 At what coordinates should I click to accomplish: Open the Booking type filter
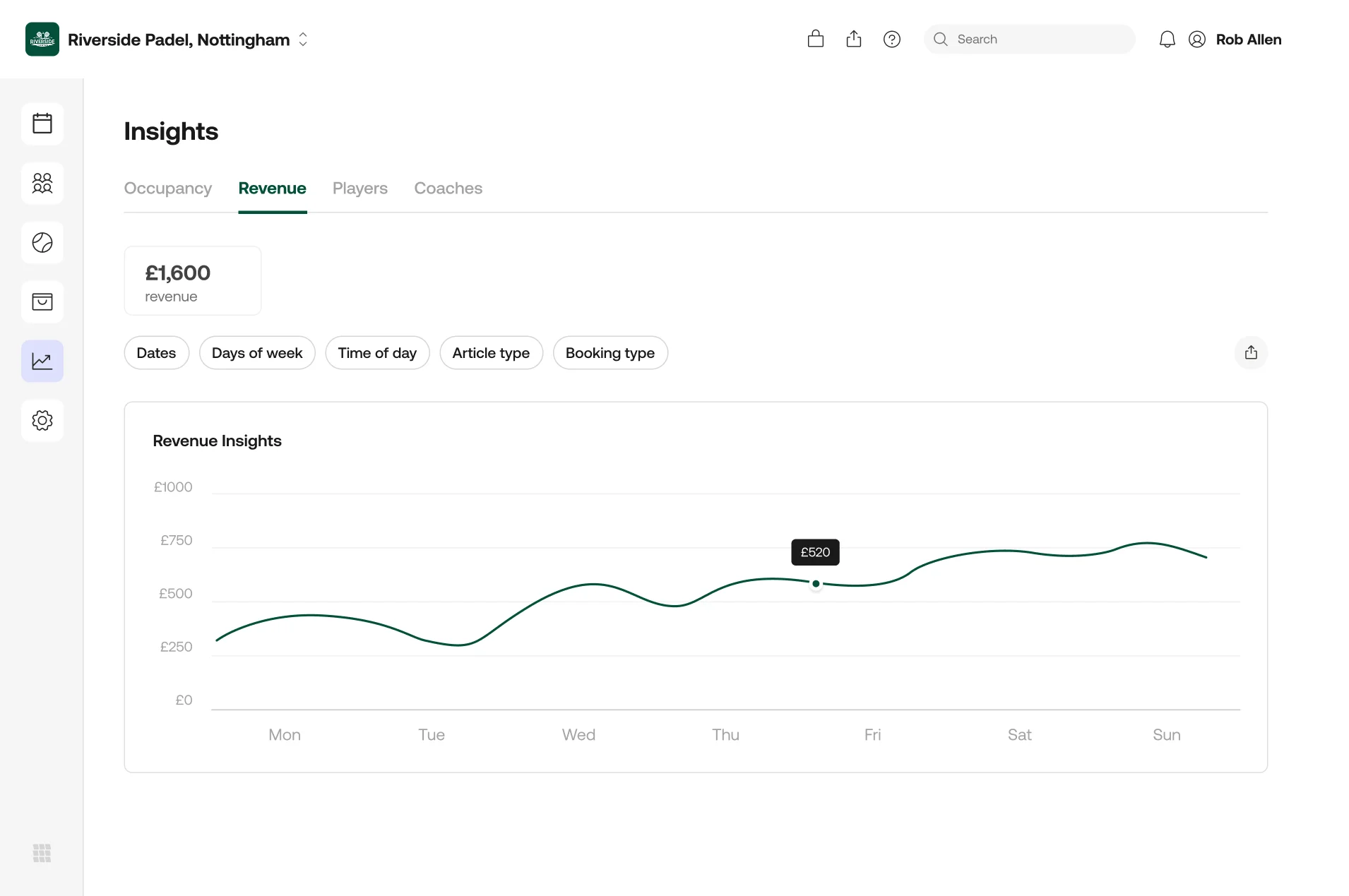(x=610, y=352)
